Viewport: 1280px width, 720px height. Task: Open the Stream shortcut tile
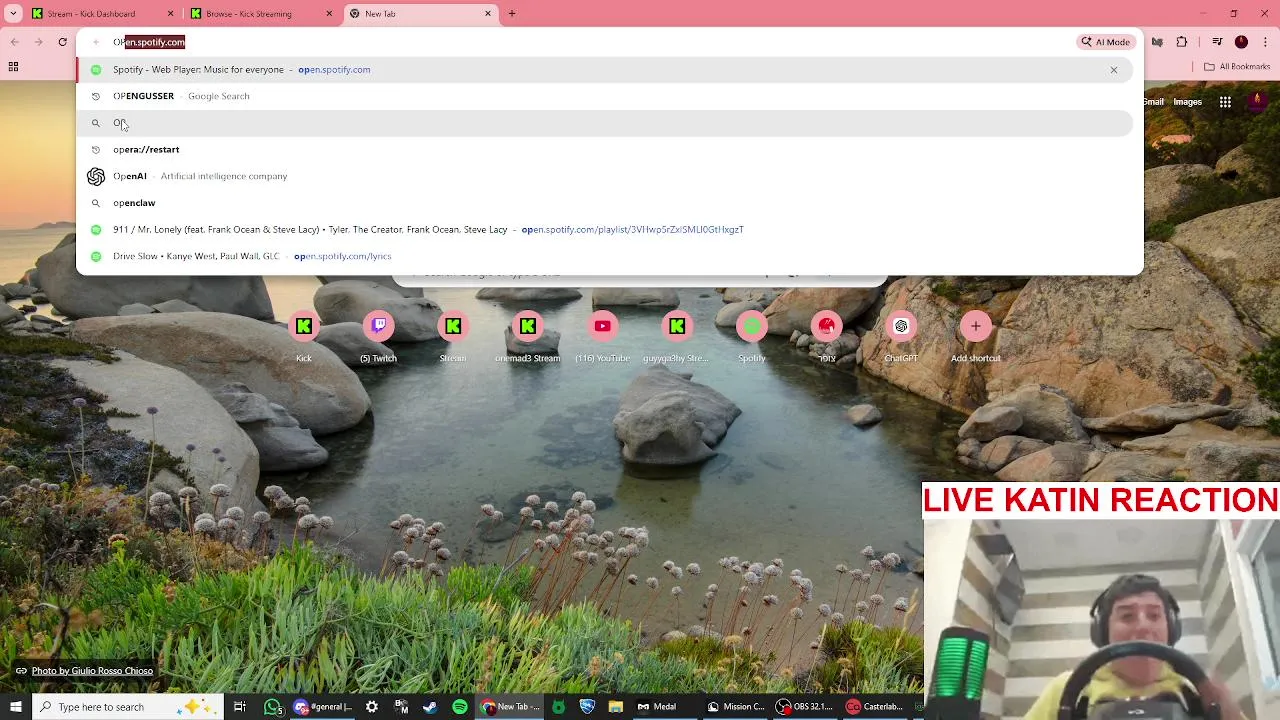tap(453, 336)
